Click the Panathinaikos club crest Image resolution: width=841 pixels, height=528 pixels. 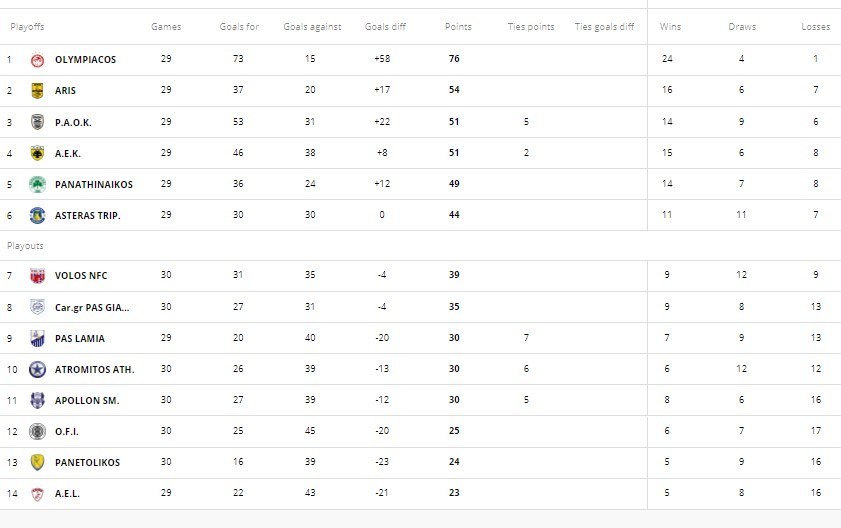pos(37,184)
